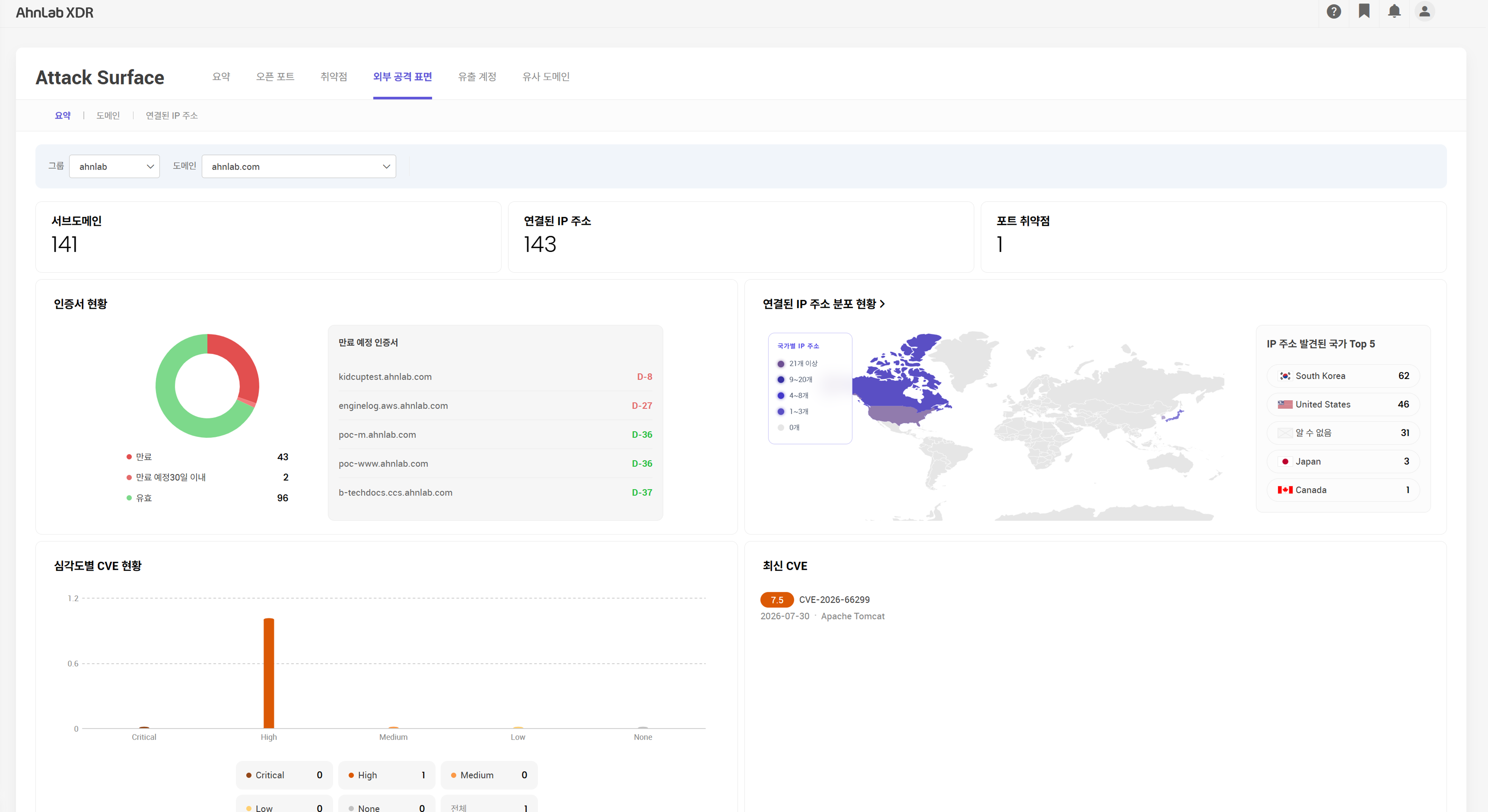Click the United States flag icon

pyautogui.click(x=1285, y=404)
